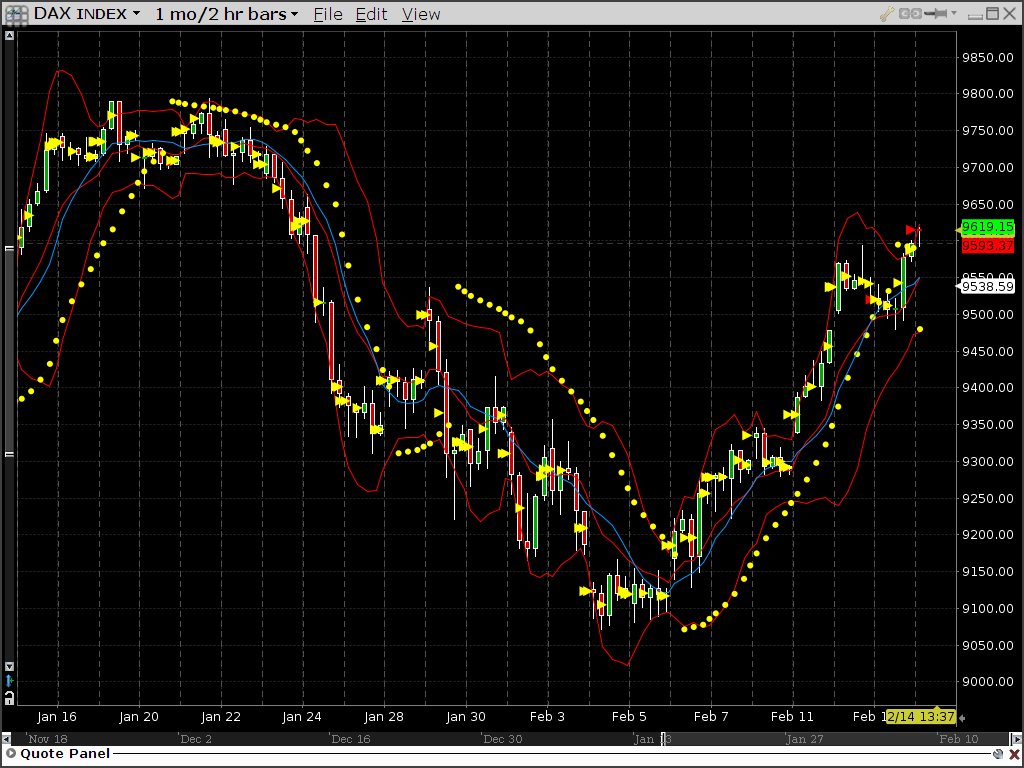Open the File menu
This screenshot has height=768, width=1024.
[x=328, y=14]
